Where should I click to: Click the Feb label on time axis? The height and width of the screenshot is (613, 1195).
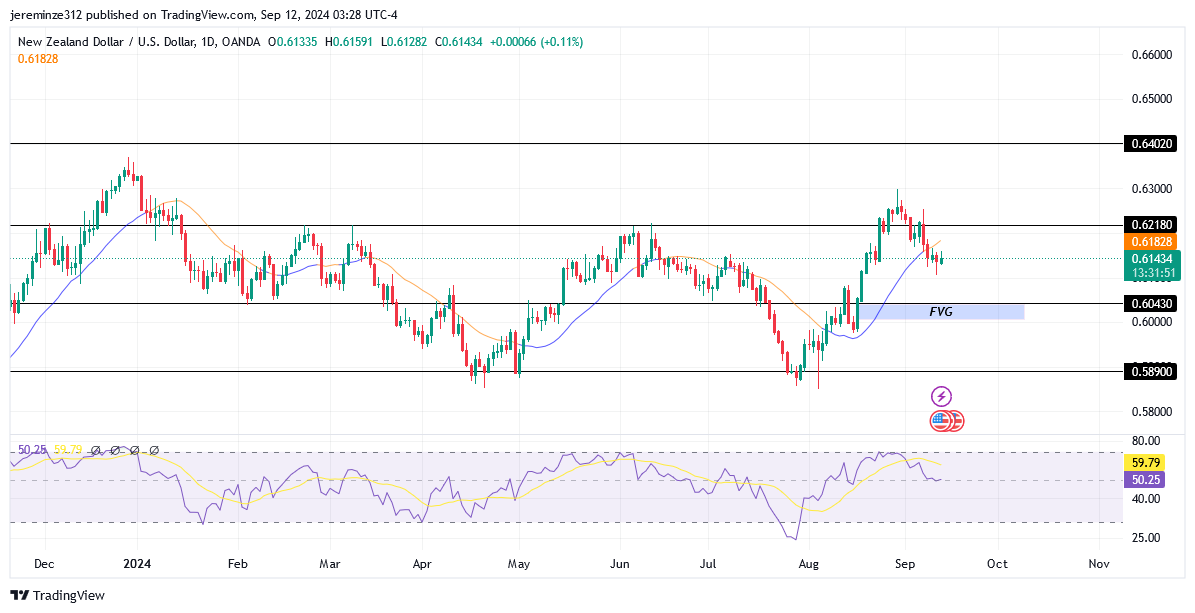point(238,564)
